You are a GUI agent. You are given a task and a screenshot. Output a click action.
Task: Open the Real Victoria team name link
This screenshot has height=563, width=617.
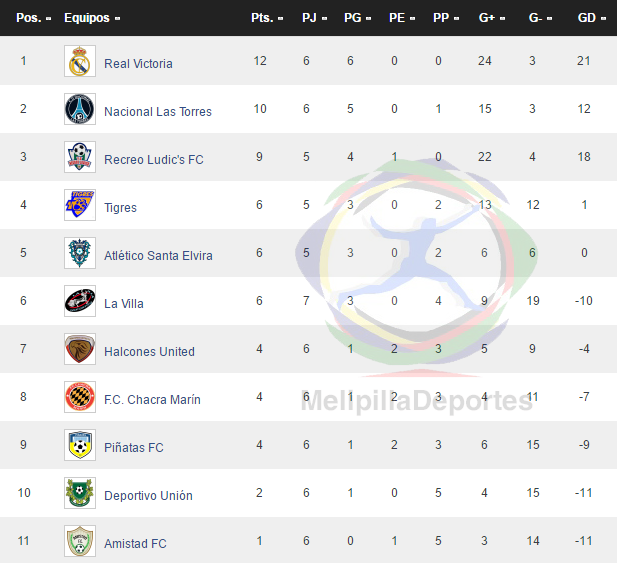(138, 63)
